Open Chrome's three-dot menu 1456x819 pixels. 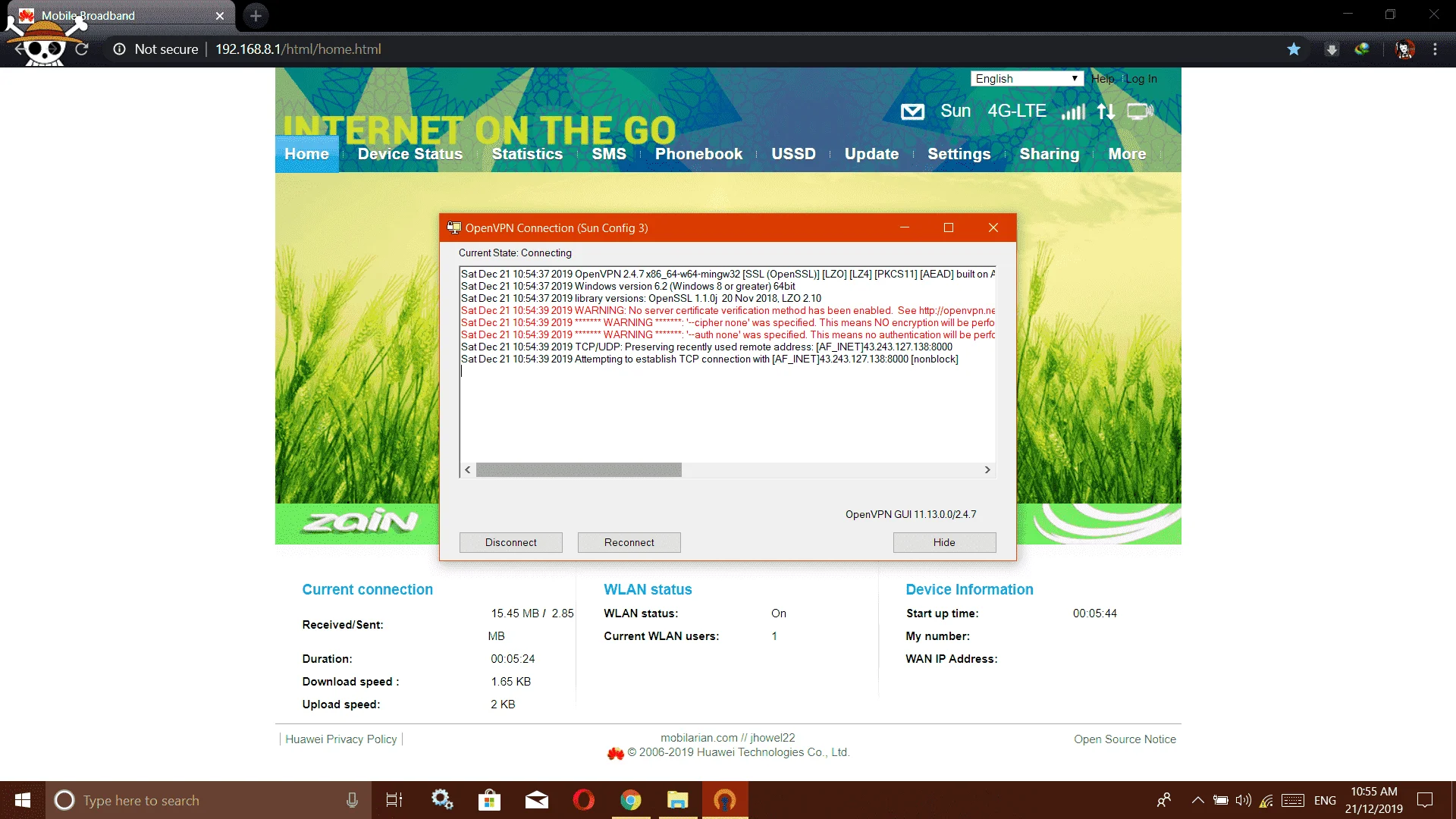click(1435, 49)
